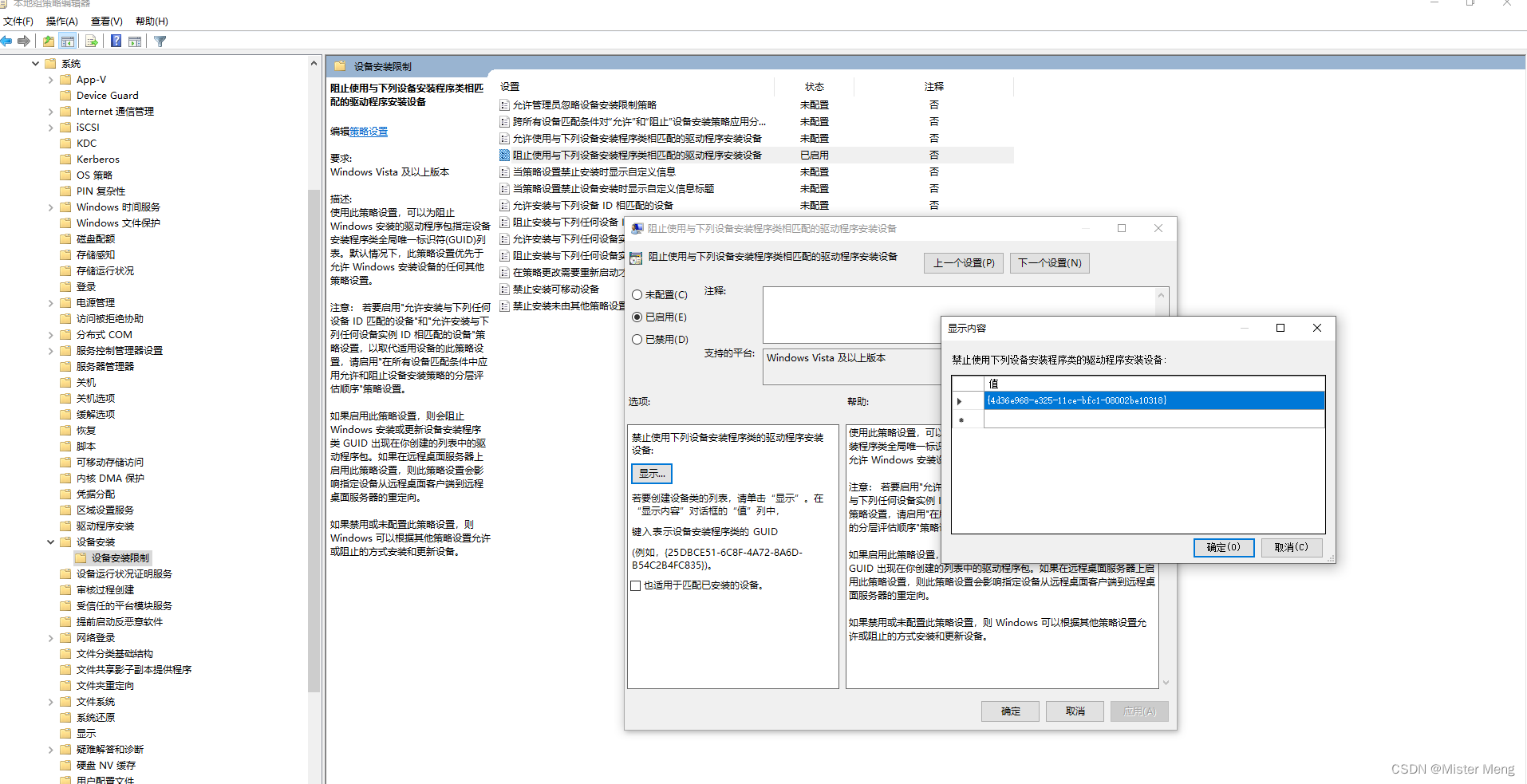This screenshot has width=1527, height=784.
Task: Go up one level with folder-arrow icon
Action: (49, 41)
